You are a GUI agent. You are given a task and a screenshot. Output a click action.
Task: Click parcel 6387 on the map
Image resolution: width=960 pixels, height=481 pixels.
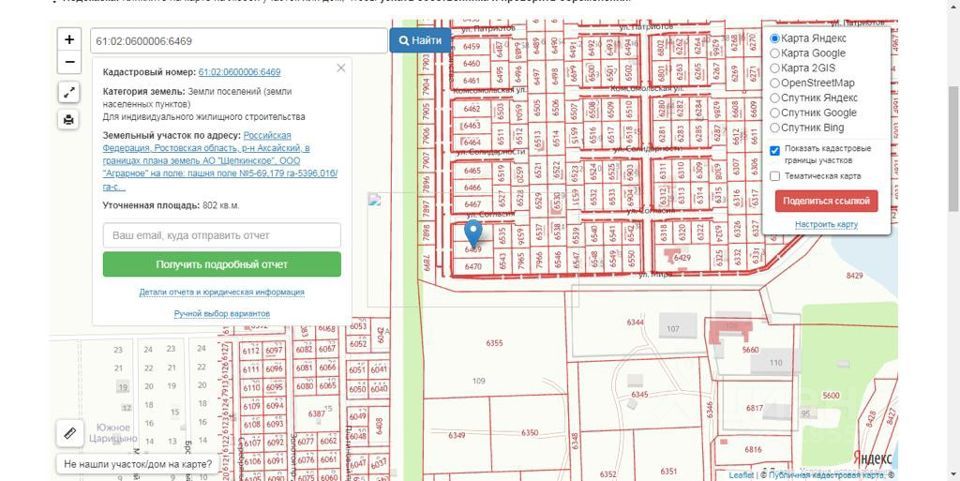(317, 414)
